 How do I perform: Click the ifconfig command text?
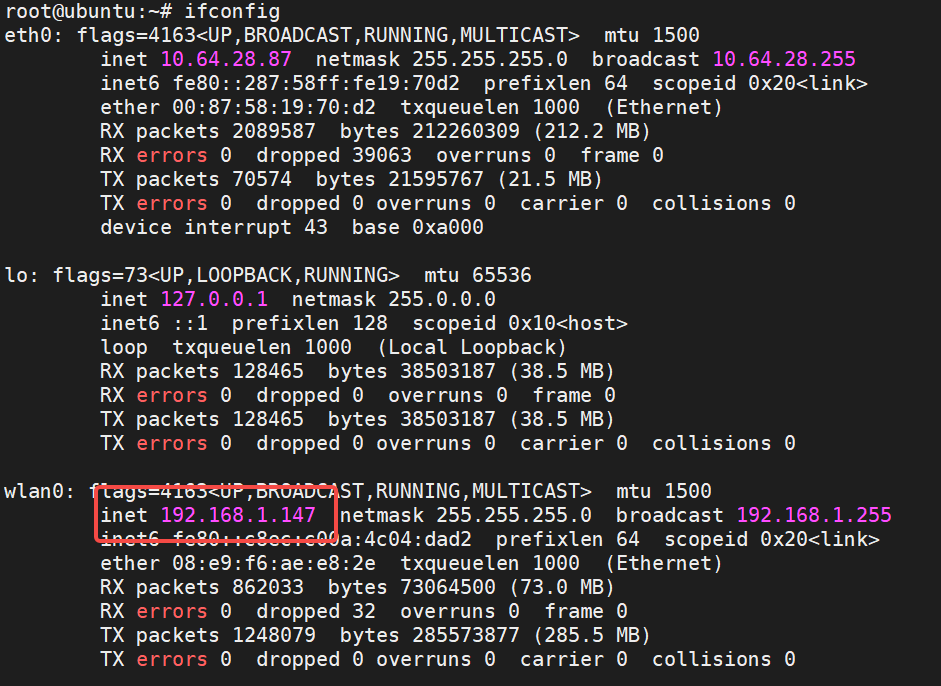[x=232, y=11]
